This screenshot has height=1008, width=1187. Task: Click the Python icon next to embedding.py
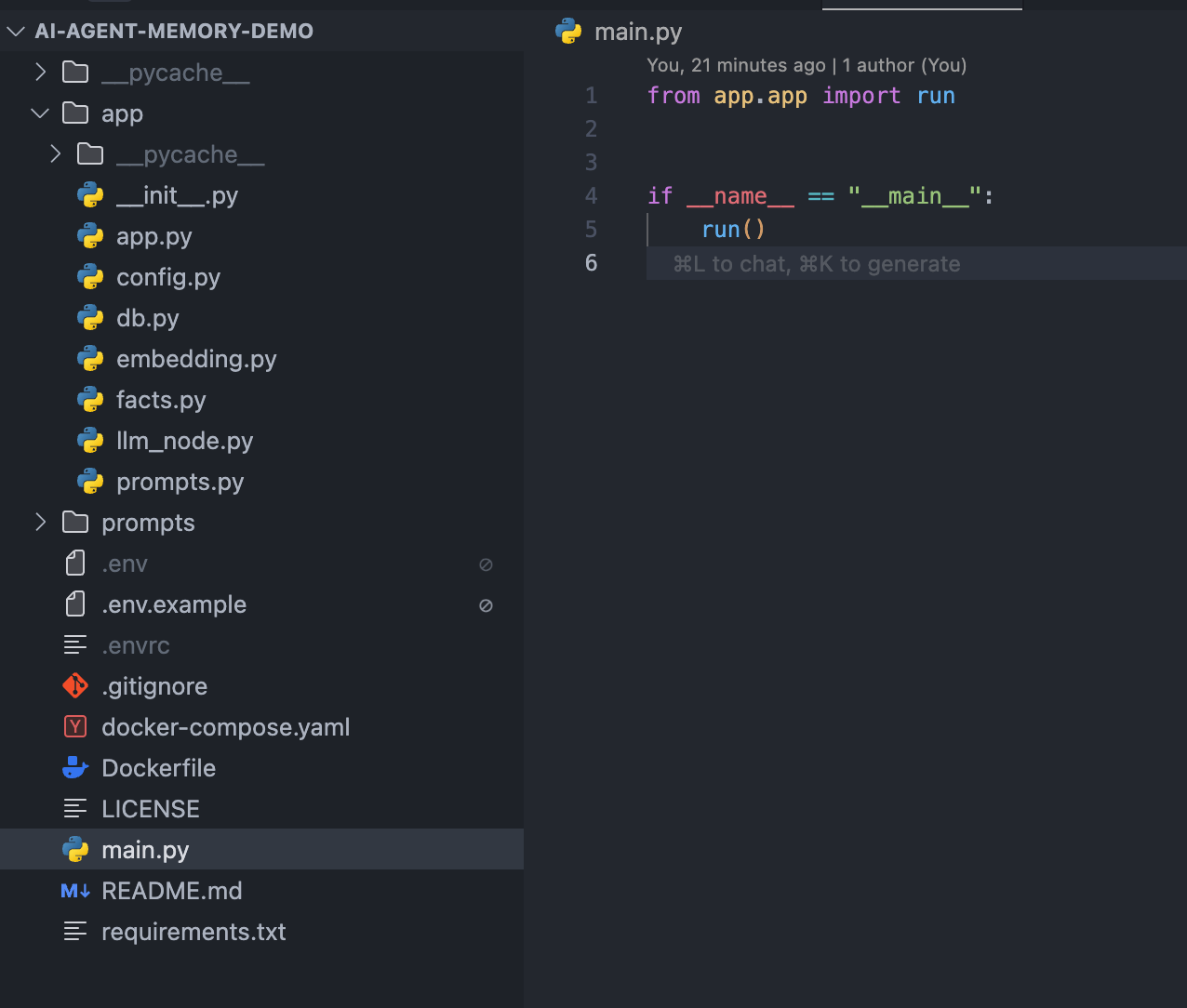click(90, 359)
